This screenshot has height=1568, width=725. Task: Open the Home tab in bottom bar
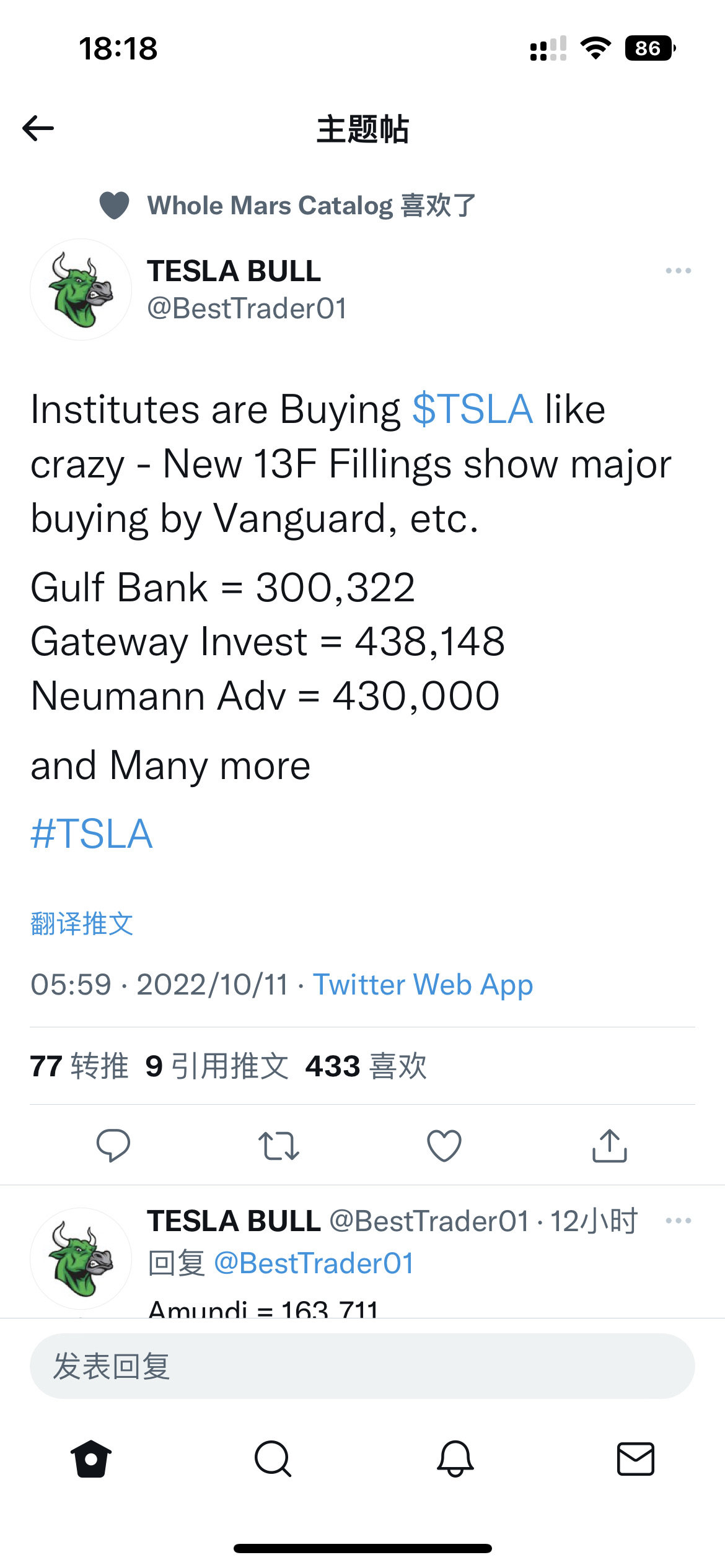[x=91, y=1459]
